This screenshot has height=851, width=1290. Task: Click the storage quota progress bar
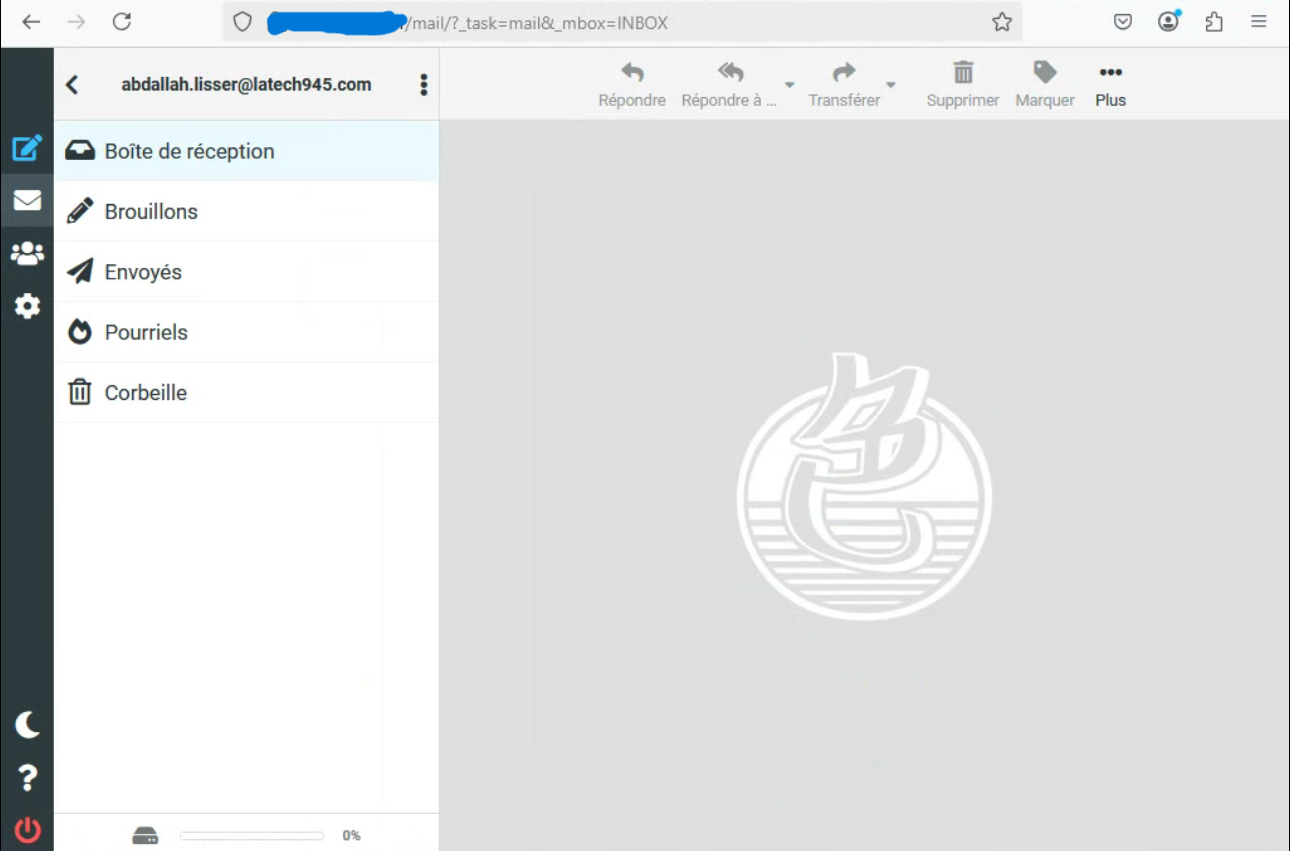(x=252, y=836)
